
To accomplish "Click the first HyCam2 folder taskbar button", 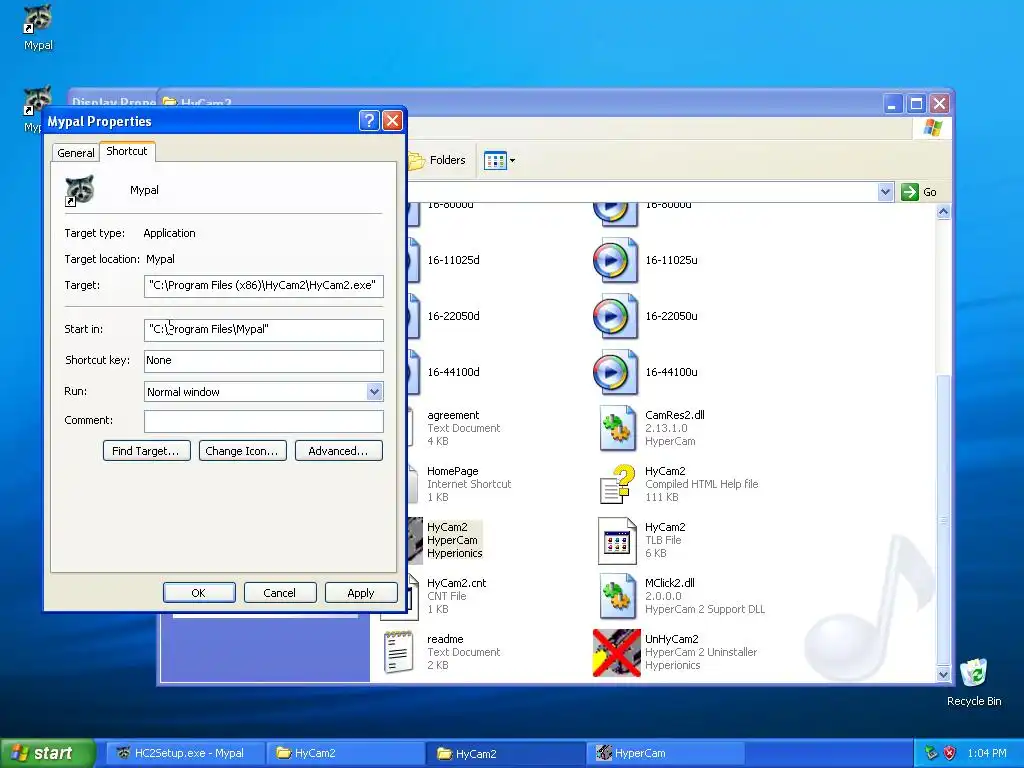I will [x=346, y=753].
